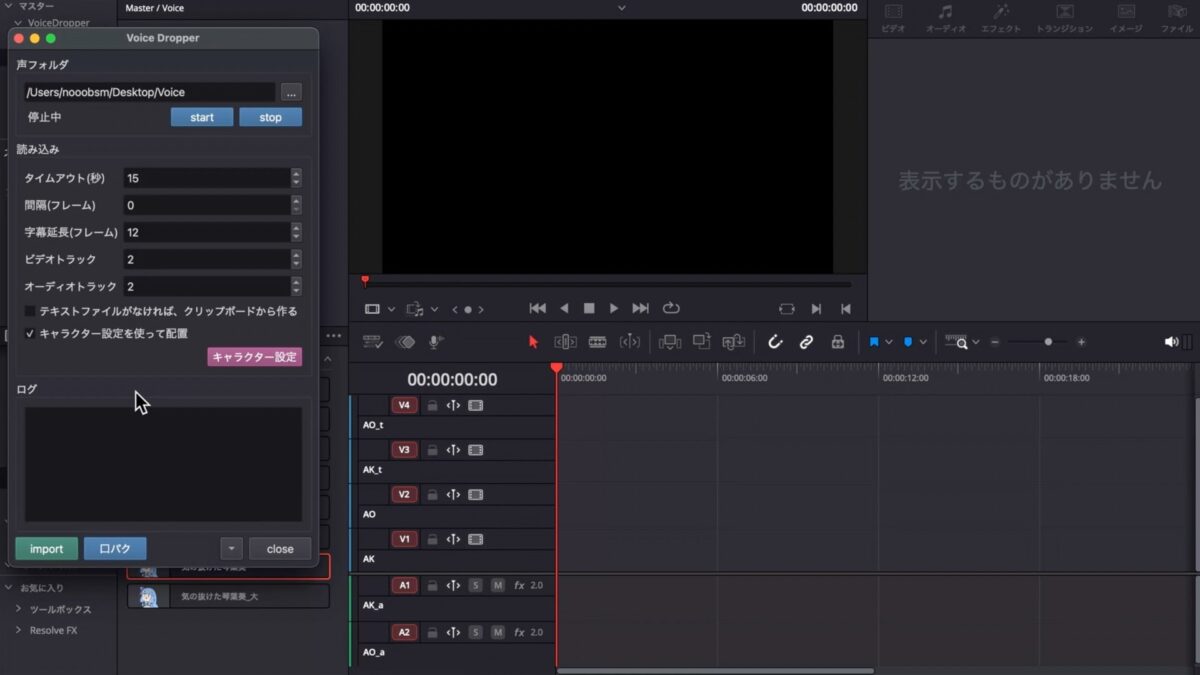Check the クリップボードから作る checkbox
The image size is (1200, 675).
tap(30, 311)
